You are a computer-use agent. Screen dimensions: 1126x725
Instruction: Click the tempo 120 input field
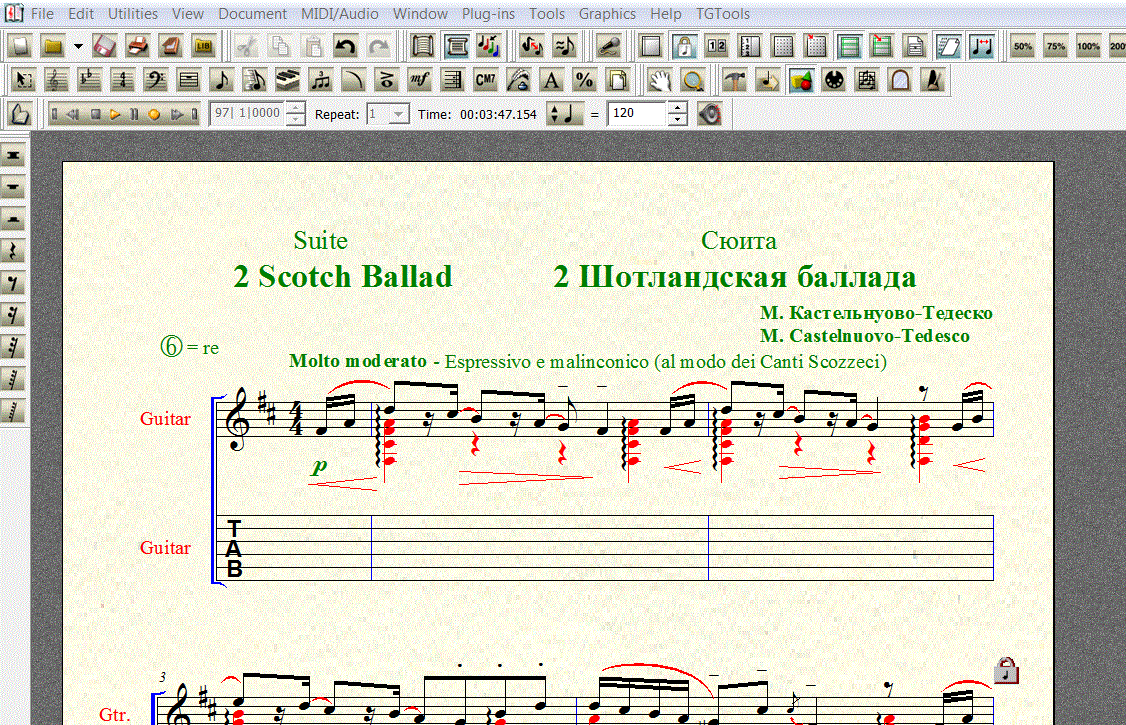(x=637, y=113)
